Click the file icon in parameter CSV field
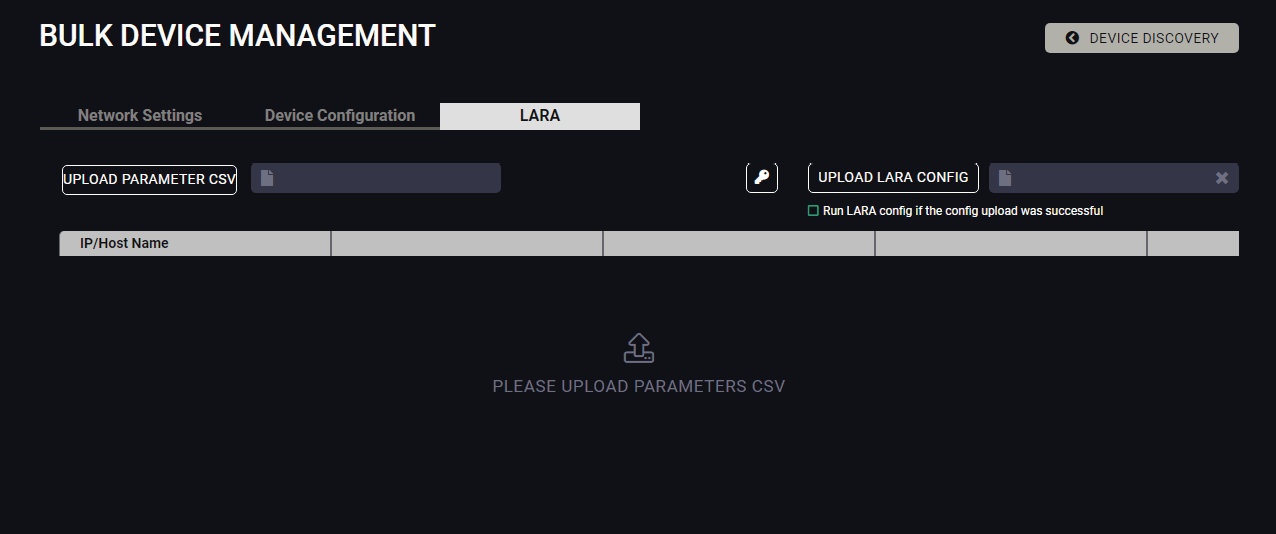Viewport: 1276px width, 534px height. (267, 178)
